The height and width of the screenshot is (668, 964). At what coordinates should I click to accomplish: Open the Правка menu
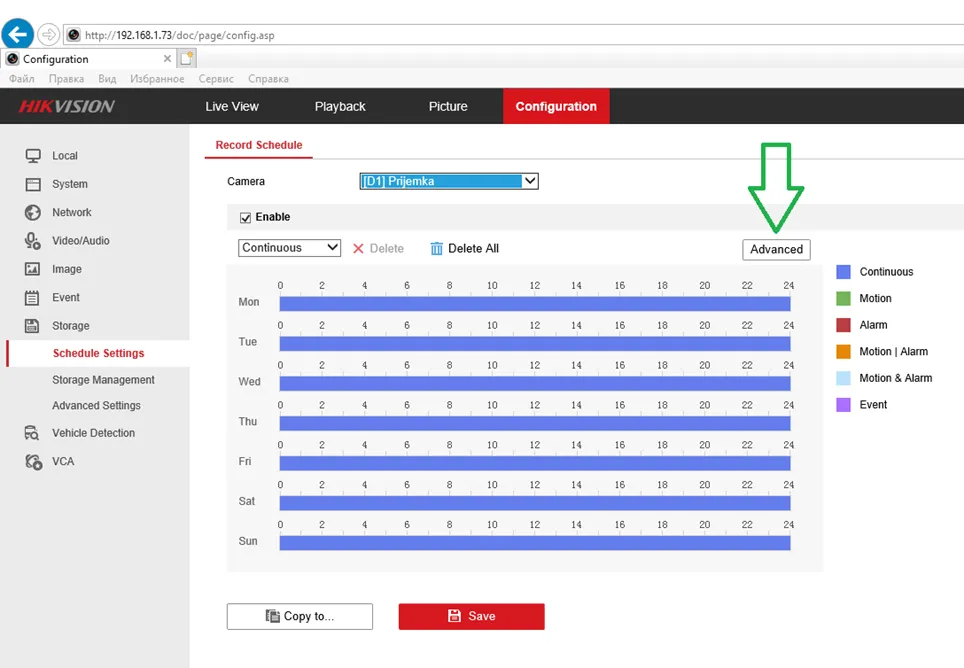click(x=66, y=79)
